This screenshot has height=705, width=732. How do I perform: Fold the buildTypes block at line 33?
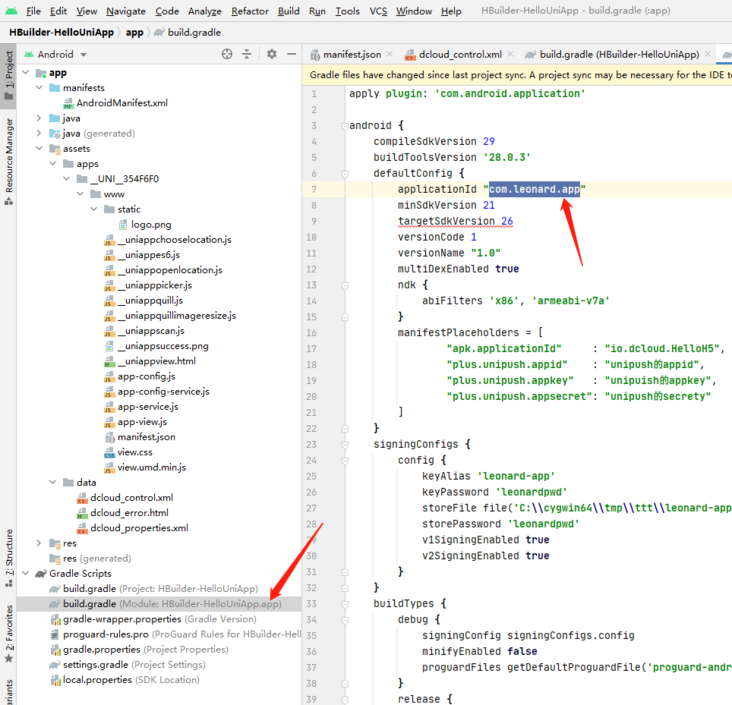tap(345, 604)
